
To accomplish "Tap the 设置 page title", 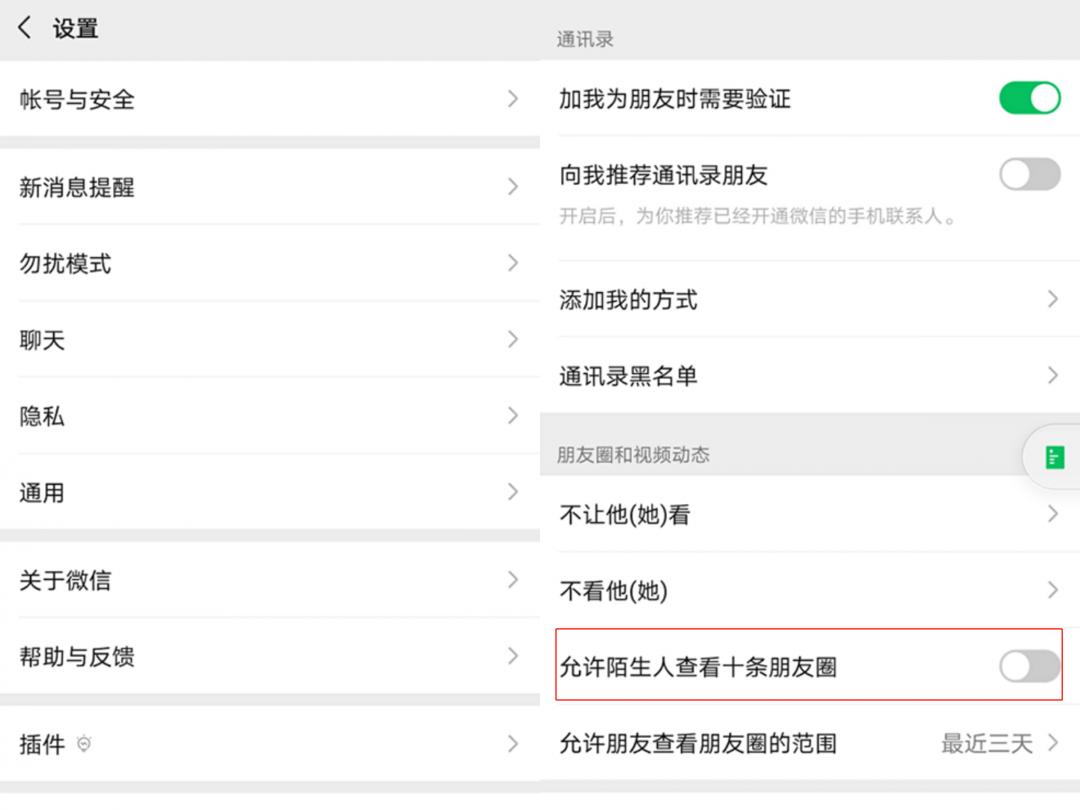I will coord(76,28).
